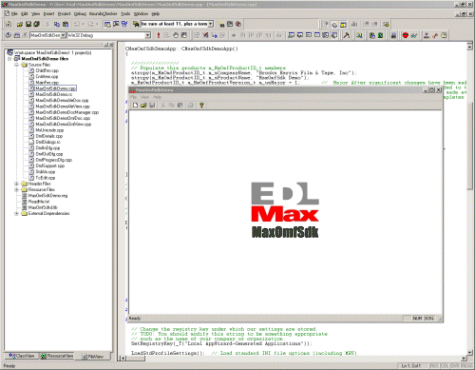Select MaxOmfSdkDemo.reg in file tree
This screenshot has width=475, height=370.
pyautogui.click(x=48, y=196)
